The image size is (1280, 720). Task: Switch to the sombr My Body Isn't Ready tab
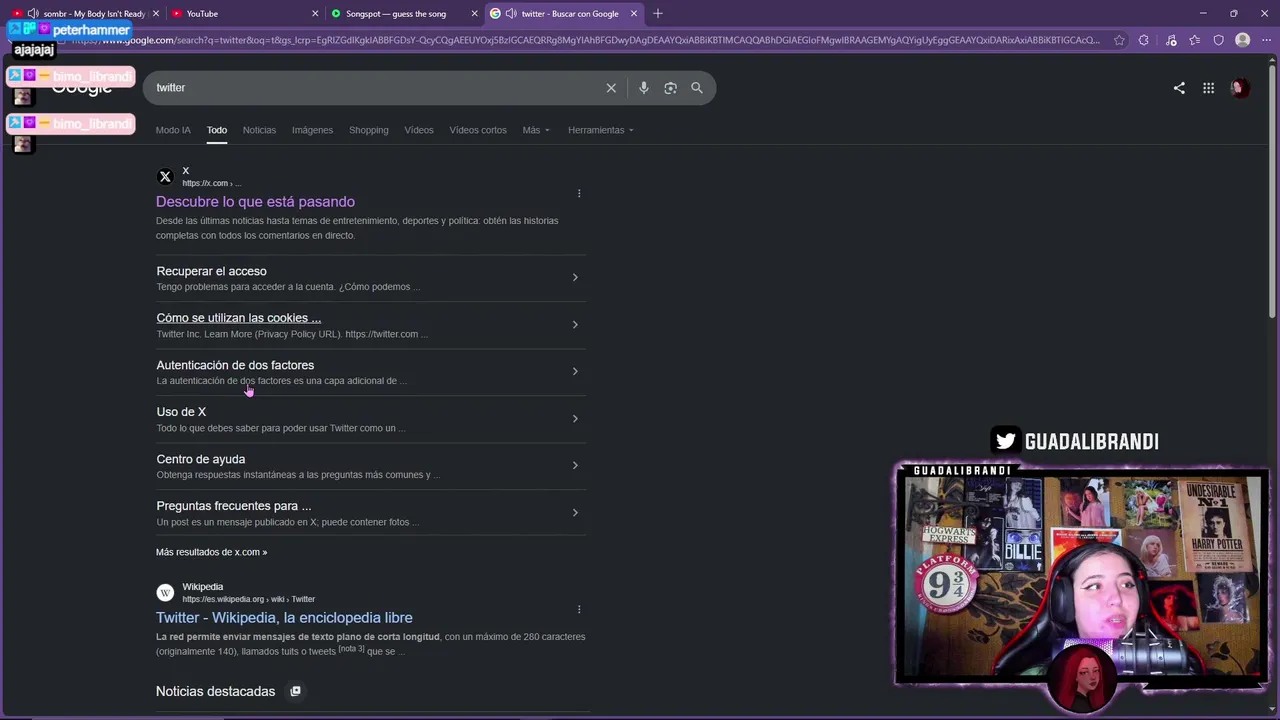point(84,14)
